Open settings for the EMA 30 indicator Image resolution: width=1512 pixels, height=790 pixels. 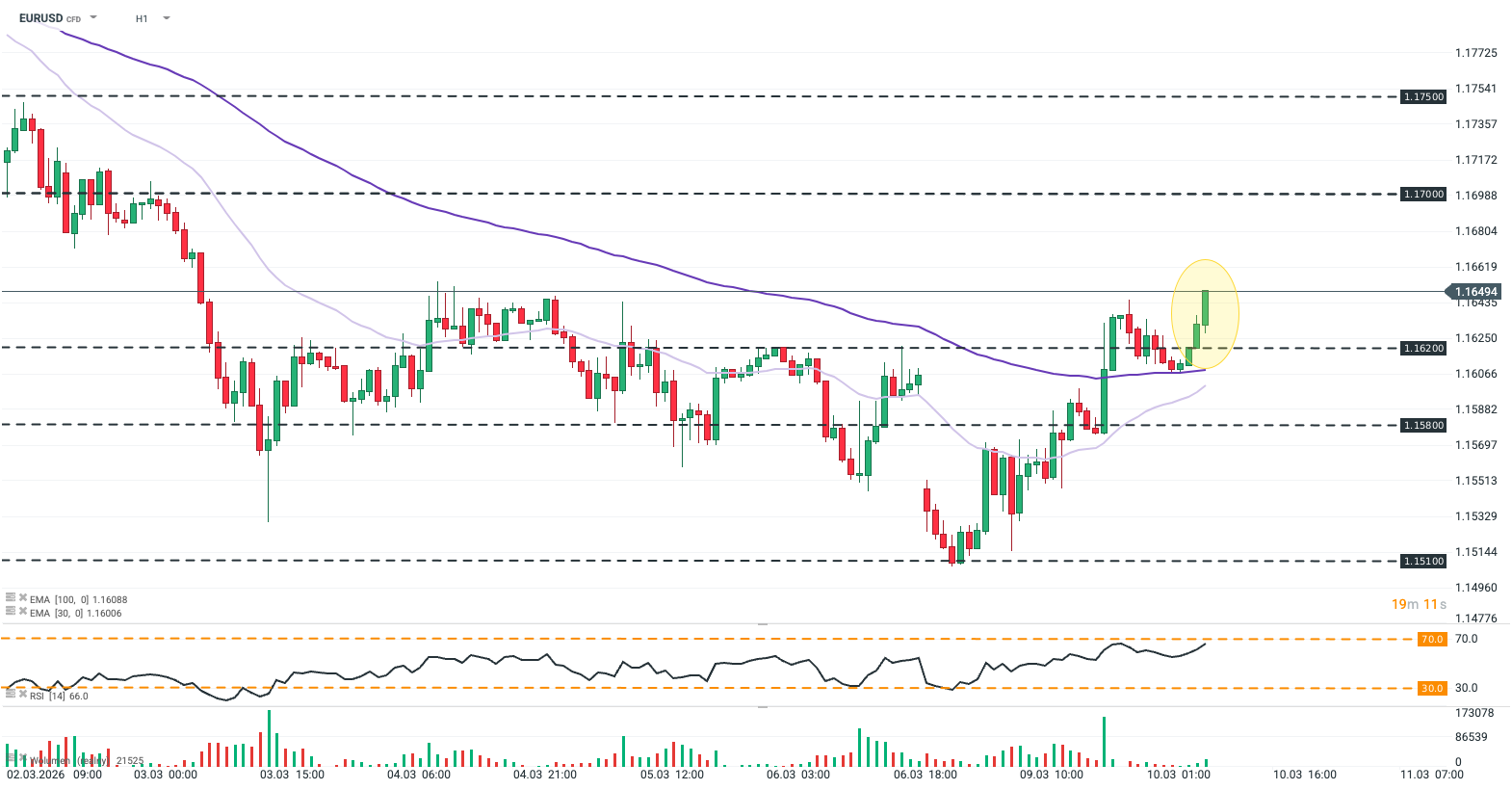11,612
